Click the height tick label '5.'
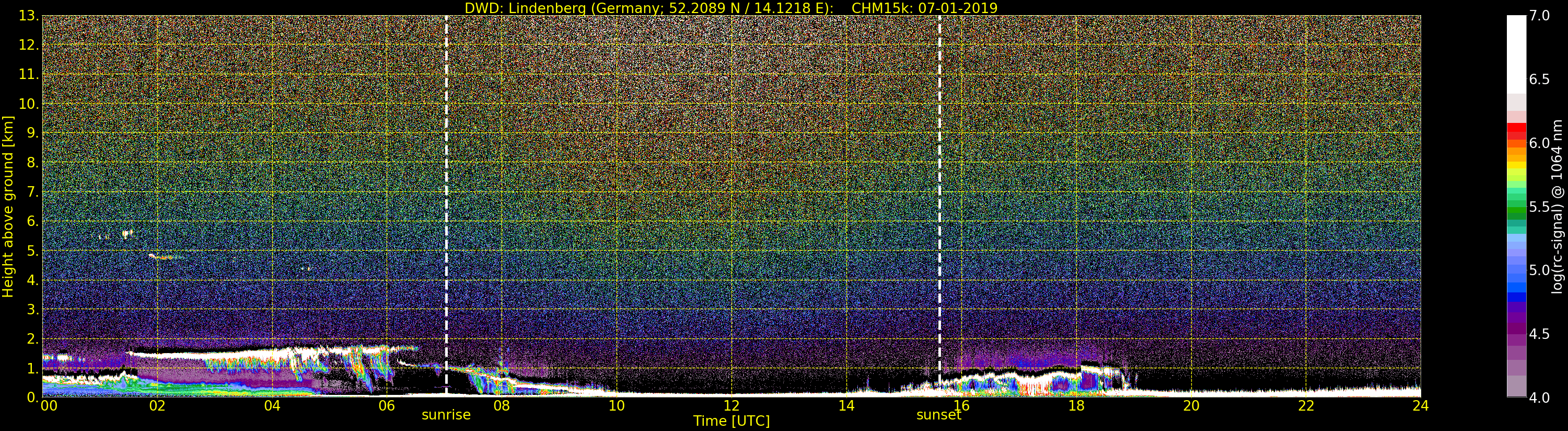1568x431 pixels. pos(32,251)
